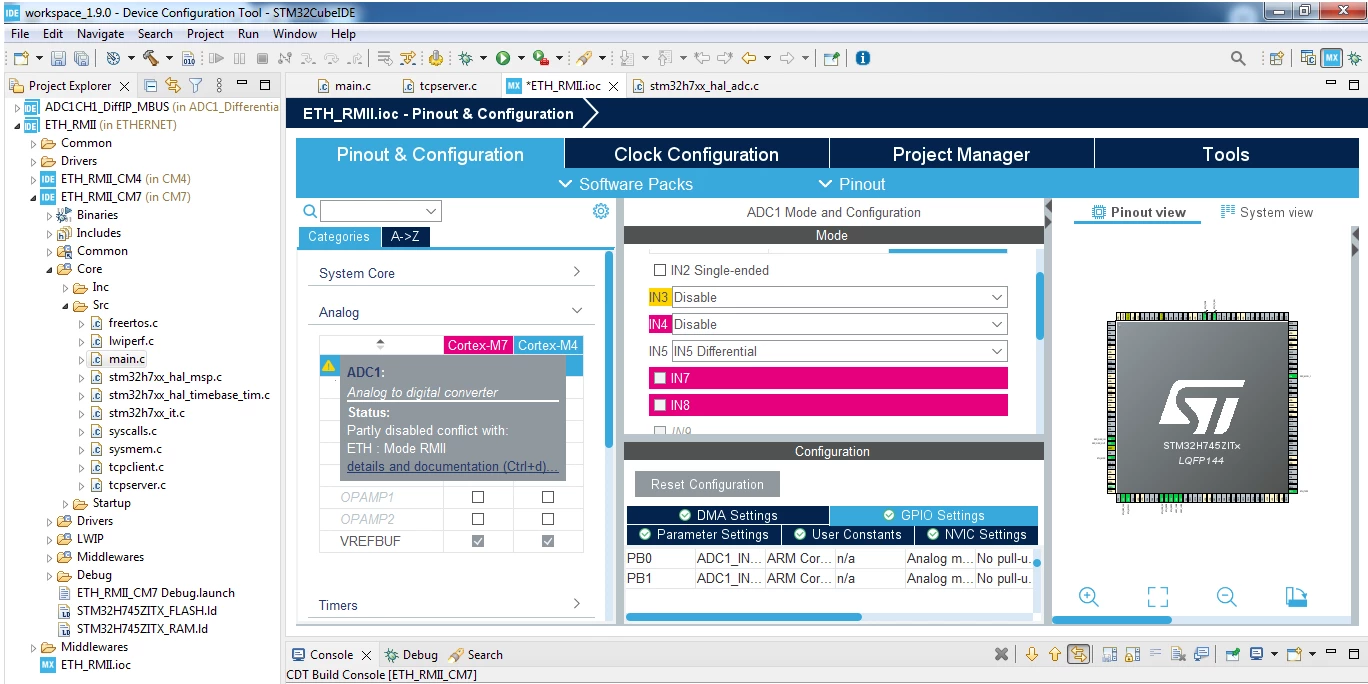1368x684 pixels.
Task: Open the Tools tab
Action: tap(1226, 154)
